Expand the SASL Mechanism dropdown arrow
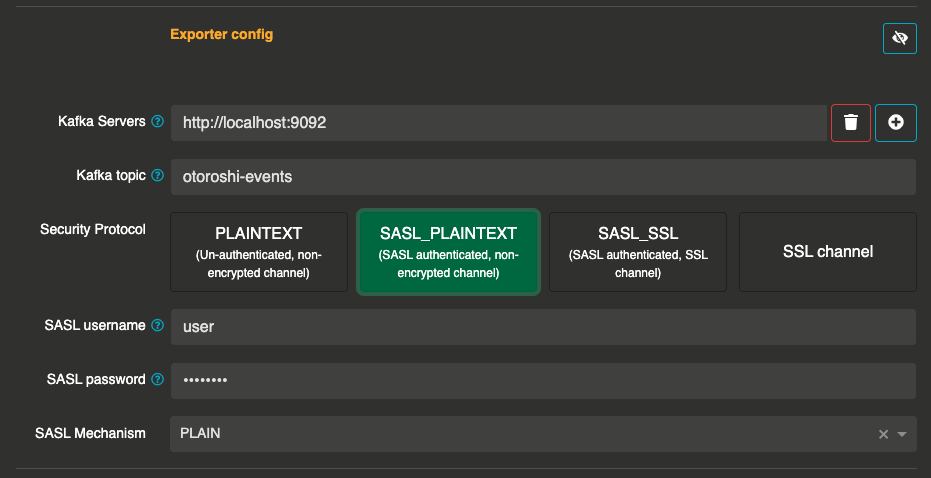 902,434
